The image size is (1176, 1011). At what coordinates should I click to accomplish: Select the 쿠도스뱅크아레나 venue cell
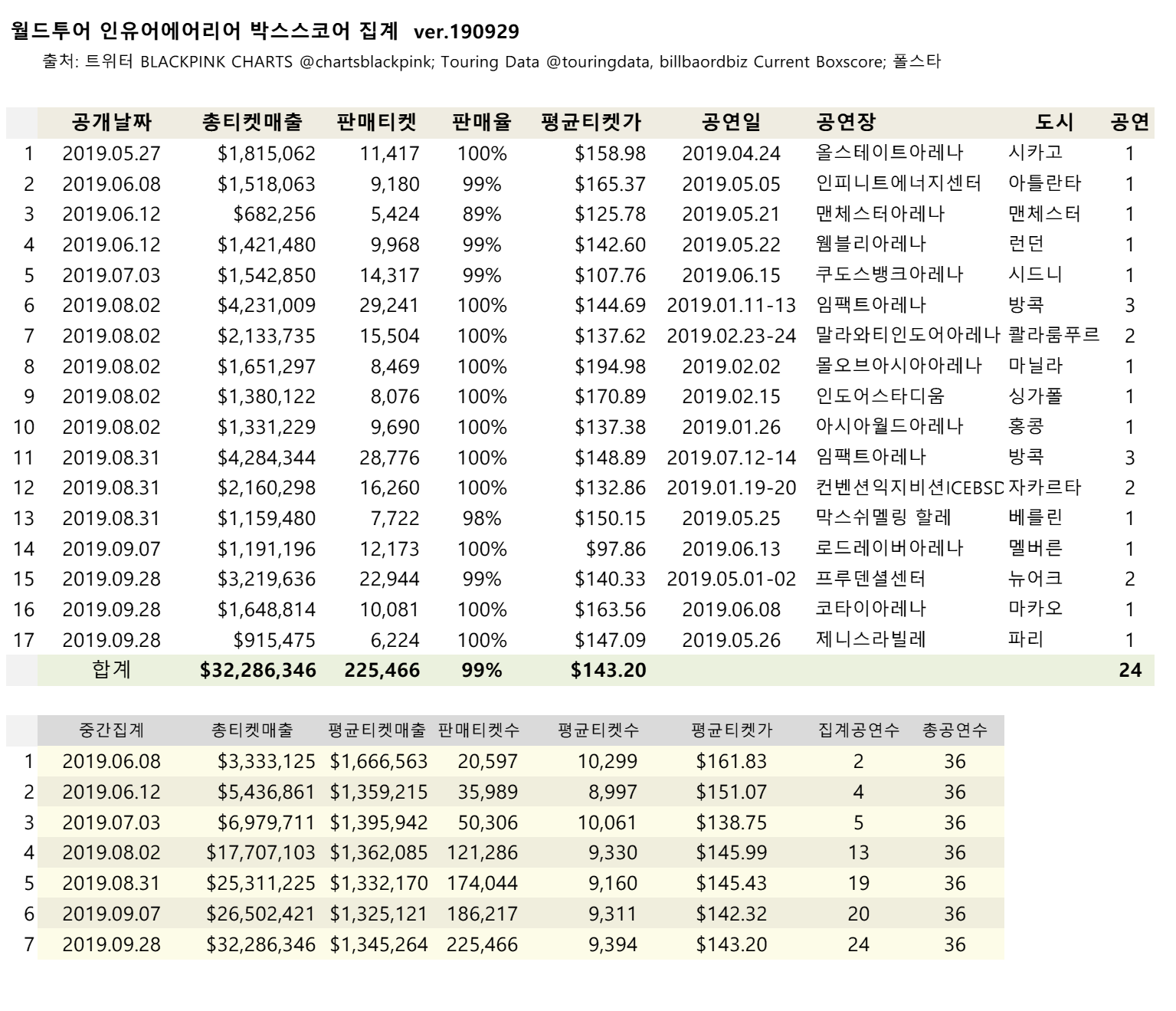[889, 274]
